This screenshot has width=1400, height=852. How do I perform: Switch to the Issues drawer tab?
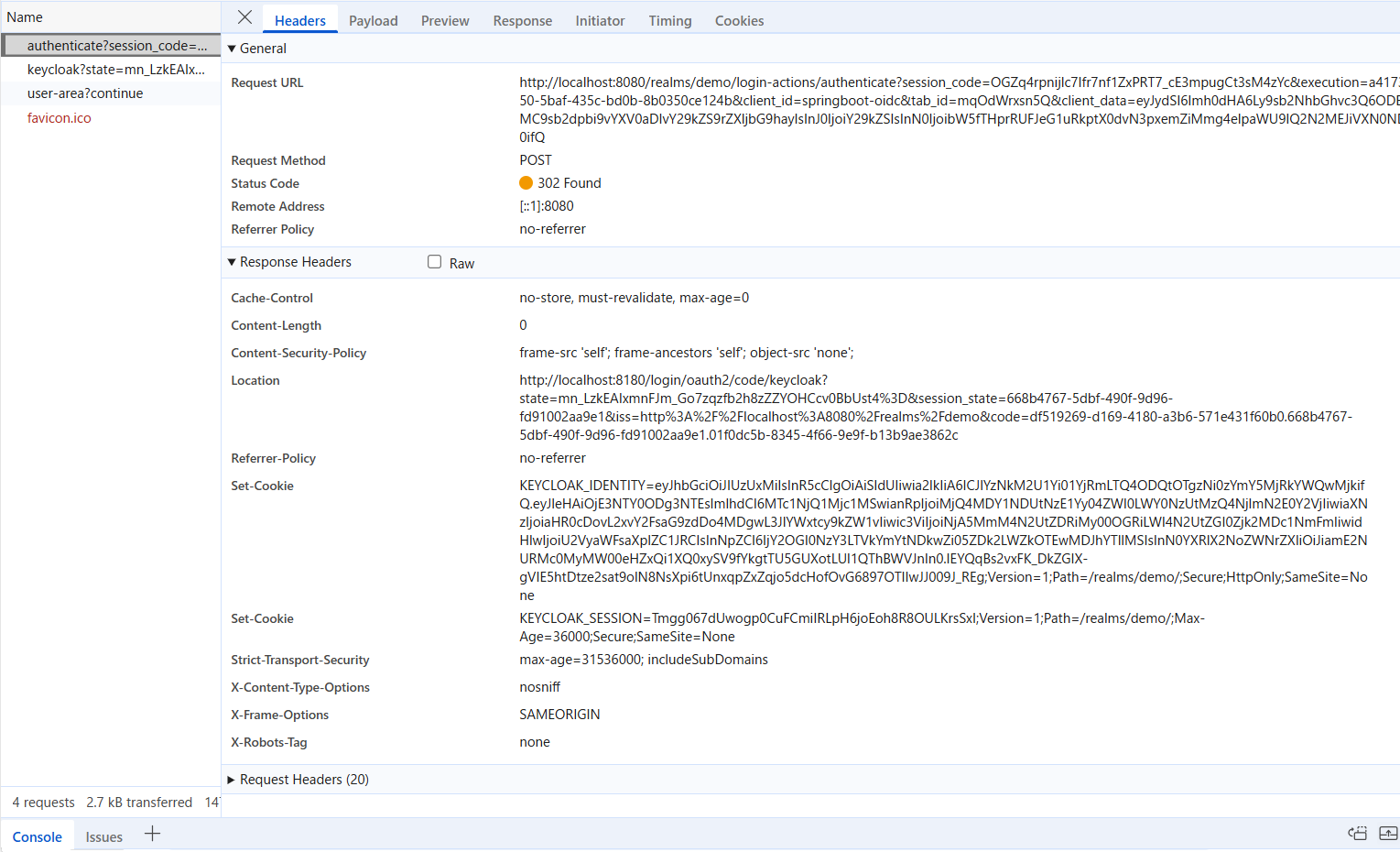(x=104, y=836)
